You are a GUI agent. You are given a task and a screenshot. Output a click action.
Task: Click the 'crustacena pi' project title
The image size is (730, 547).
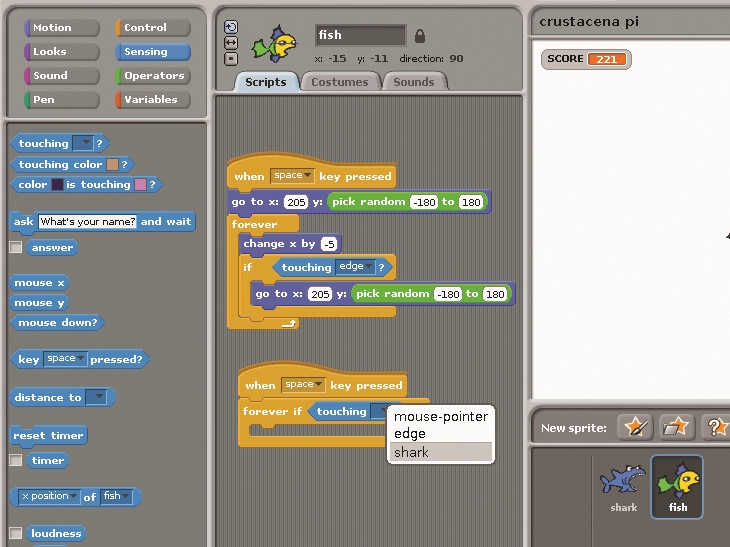pyautogui.click(x=589, y=21)
